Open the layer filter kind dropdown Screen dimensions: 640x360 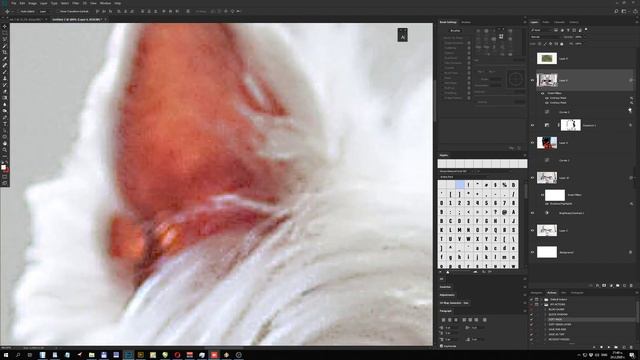click(541, 30)
